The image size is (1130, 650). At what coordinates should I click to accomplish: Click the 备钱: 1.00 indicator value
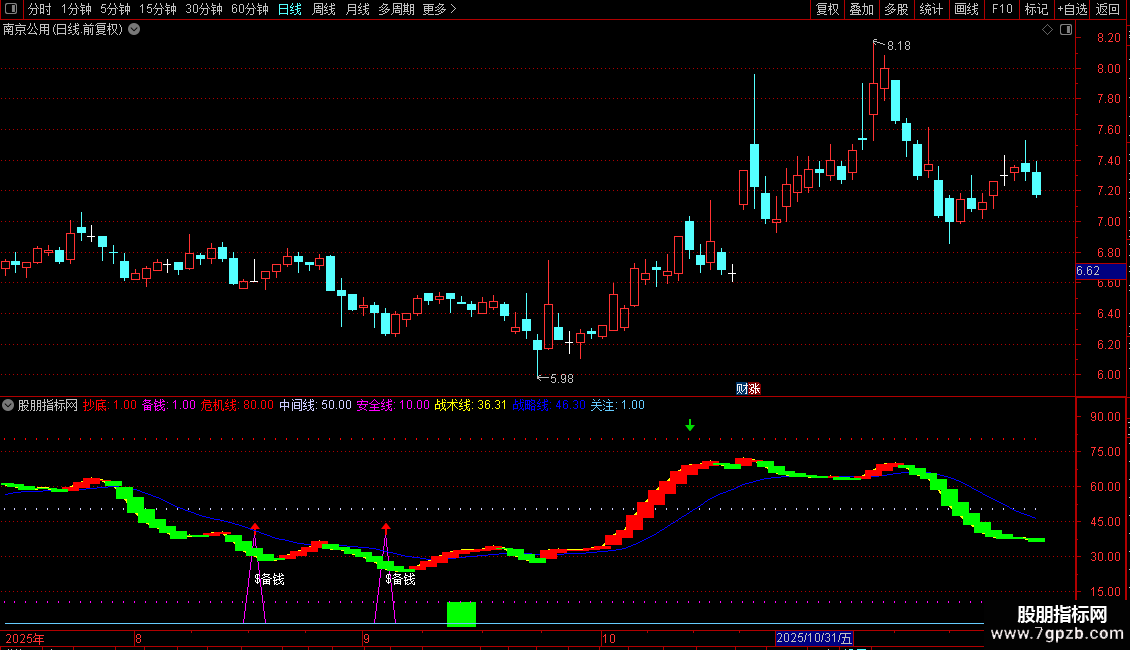point(169,405)
